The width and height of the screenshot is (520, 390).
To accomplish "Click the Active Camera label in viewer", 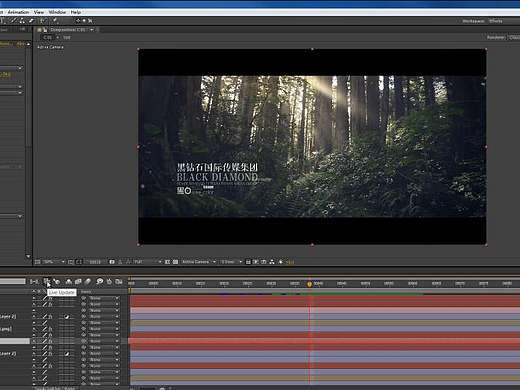I will pyautogui.click(x=50, y=47).
